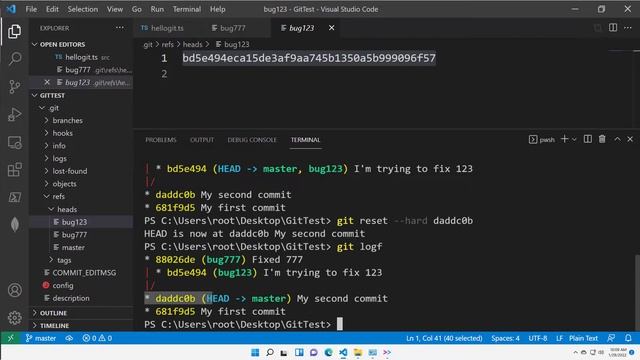Expand the hooks folder

81,133
